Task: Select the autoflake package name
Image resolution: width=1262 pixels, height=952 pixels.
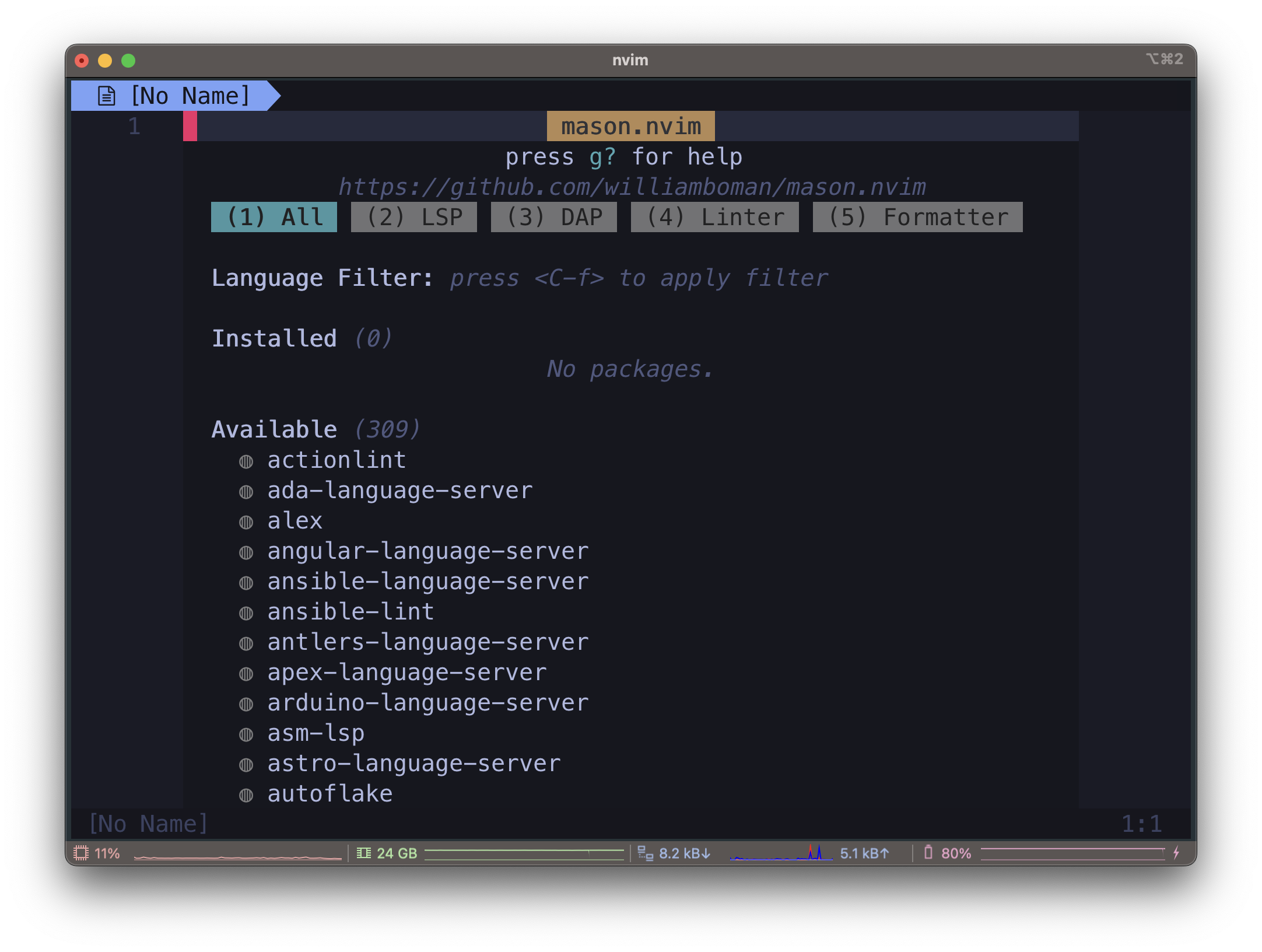Action: 330,794
